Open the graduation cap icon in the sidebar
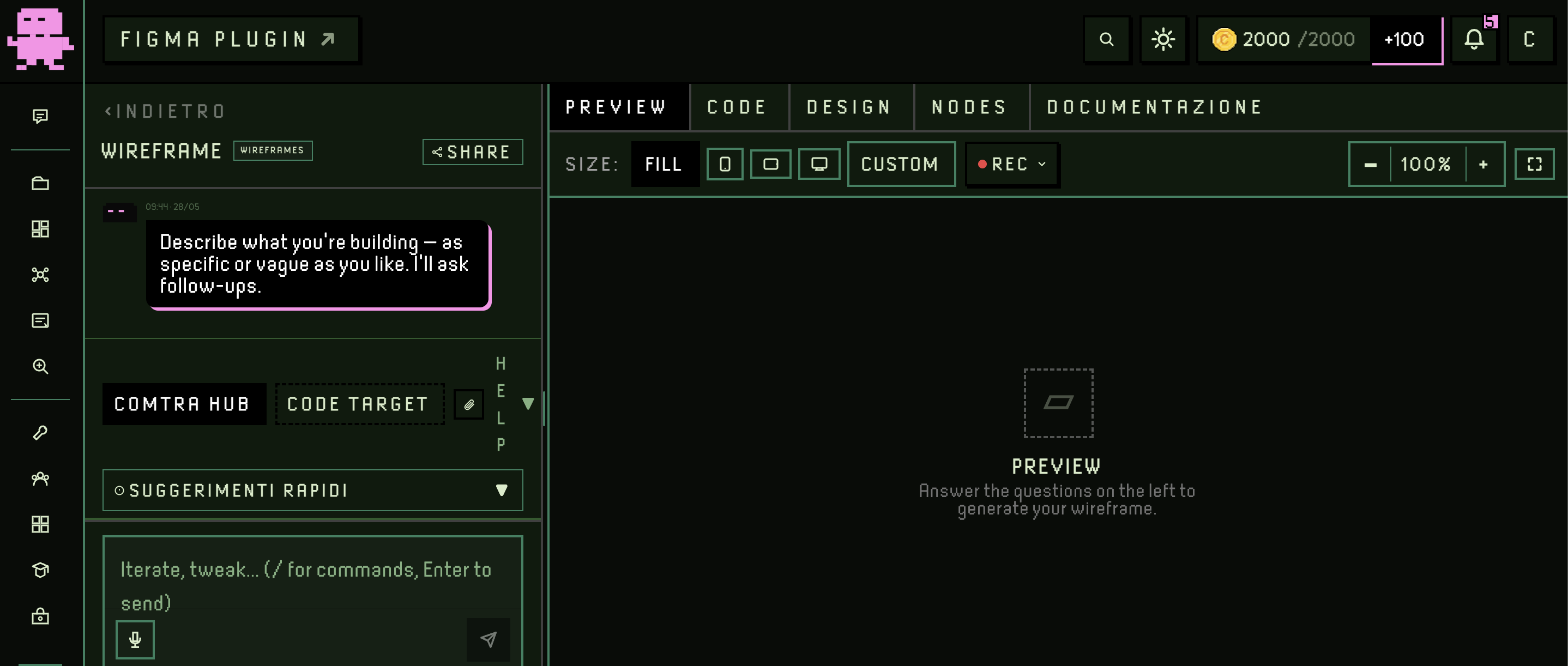The width and height of the screenshot is (1568, 666). (40, 570)
